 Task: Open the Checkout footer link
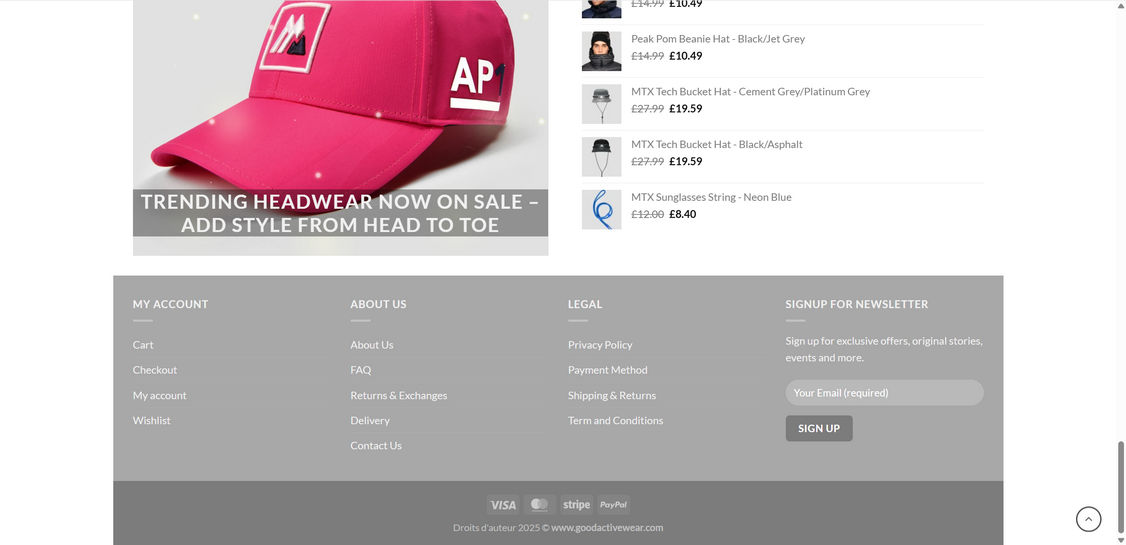(x=154, y=370)
